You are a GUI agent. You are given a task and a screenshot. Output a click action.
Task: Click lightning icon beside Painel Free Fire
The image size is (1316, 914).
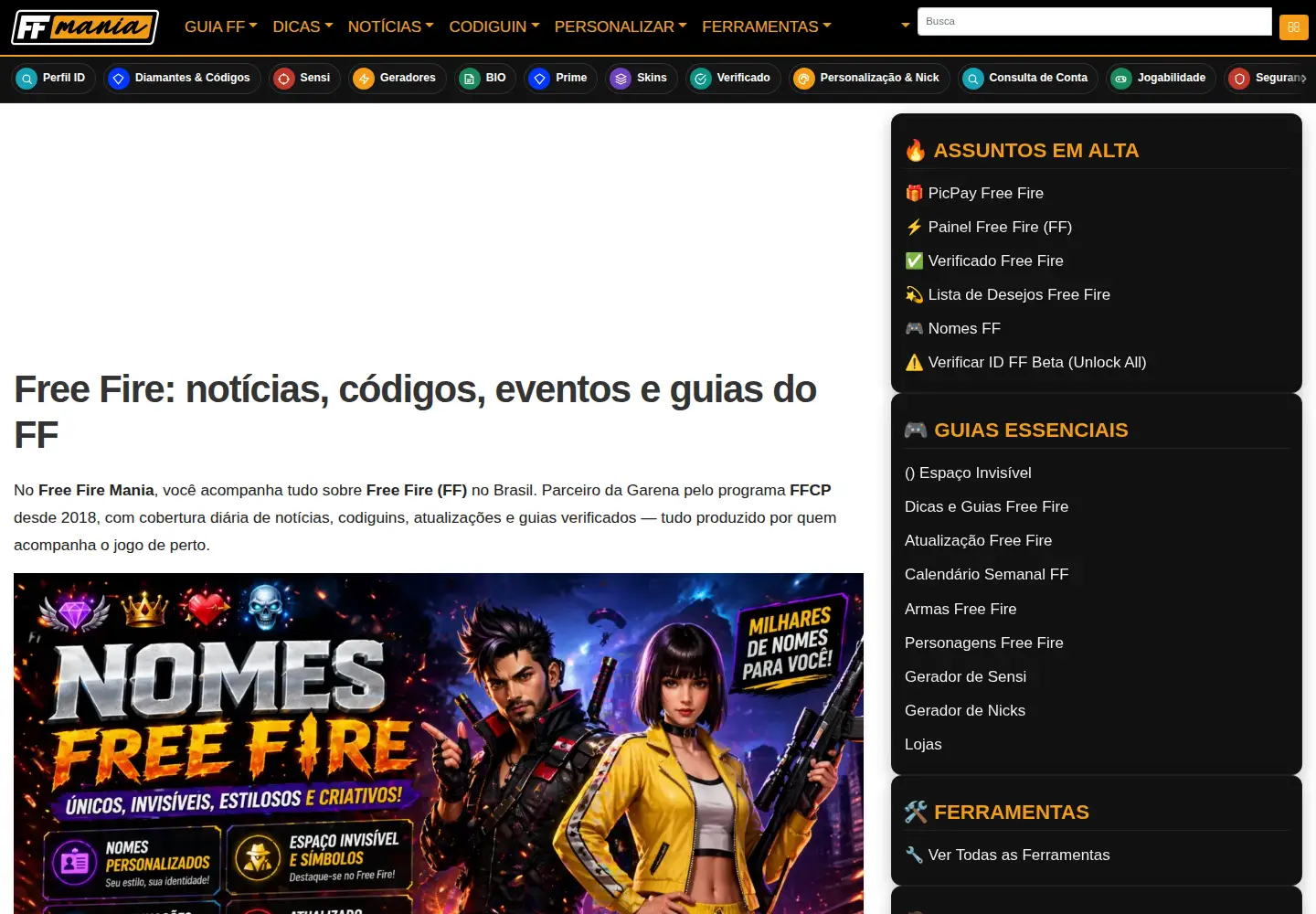(914, 227)
